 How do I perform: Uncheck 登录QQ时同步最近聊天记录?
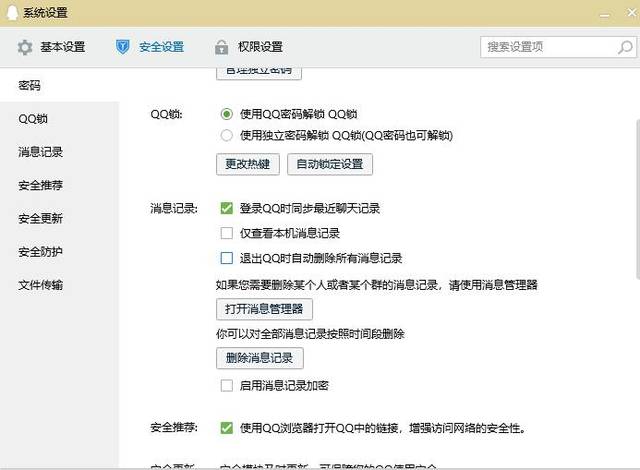pyautogui.click(x=227, y=208)
